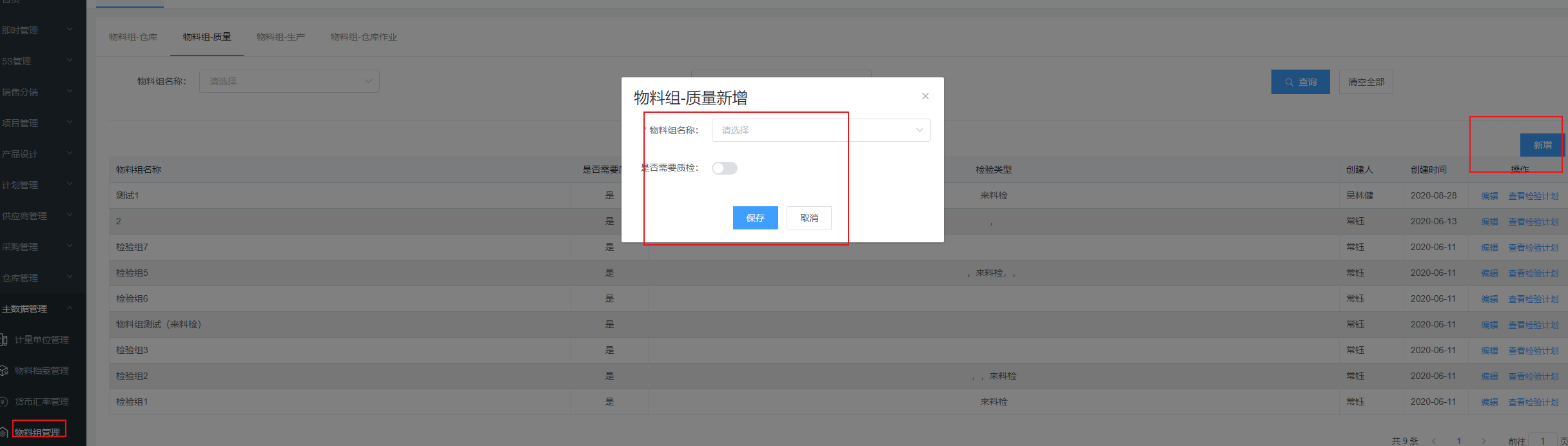1568x446 pixels.
Task: Click the 清空全部 button
Action: pos(1366,82)
